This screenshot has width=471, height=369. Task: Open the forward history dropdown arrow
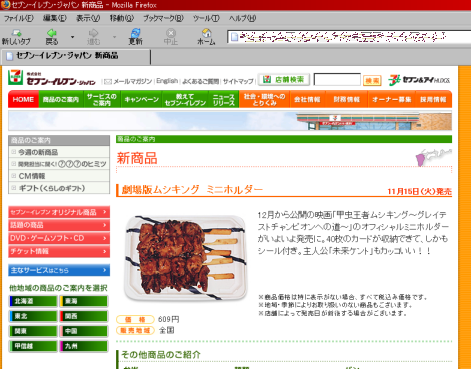tap(114, 37)
